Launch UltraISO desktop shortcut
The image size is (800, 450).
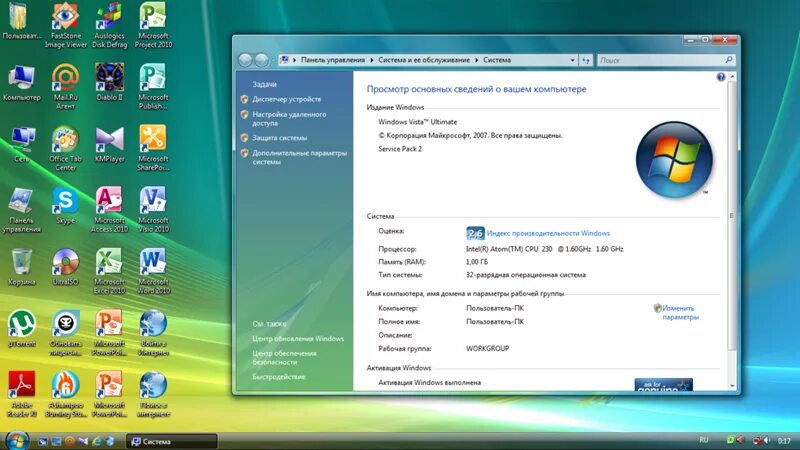pos(65,267)
